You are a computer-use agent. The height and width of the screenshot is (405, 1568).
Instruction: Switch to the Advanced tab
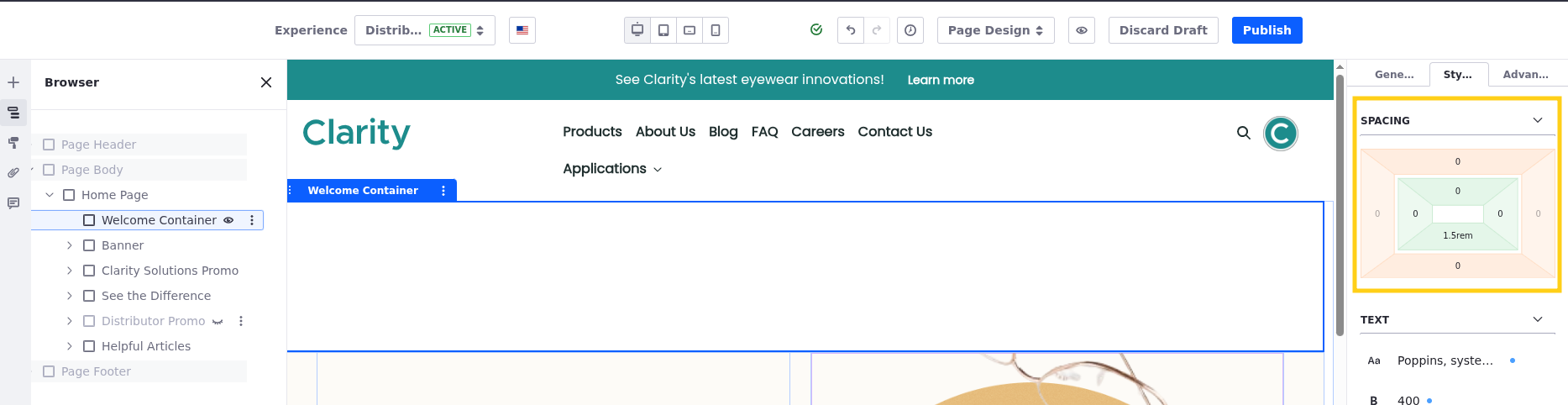coord(1525,75)
